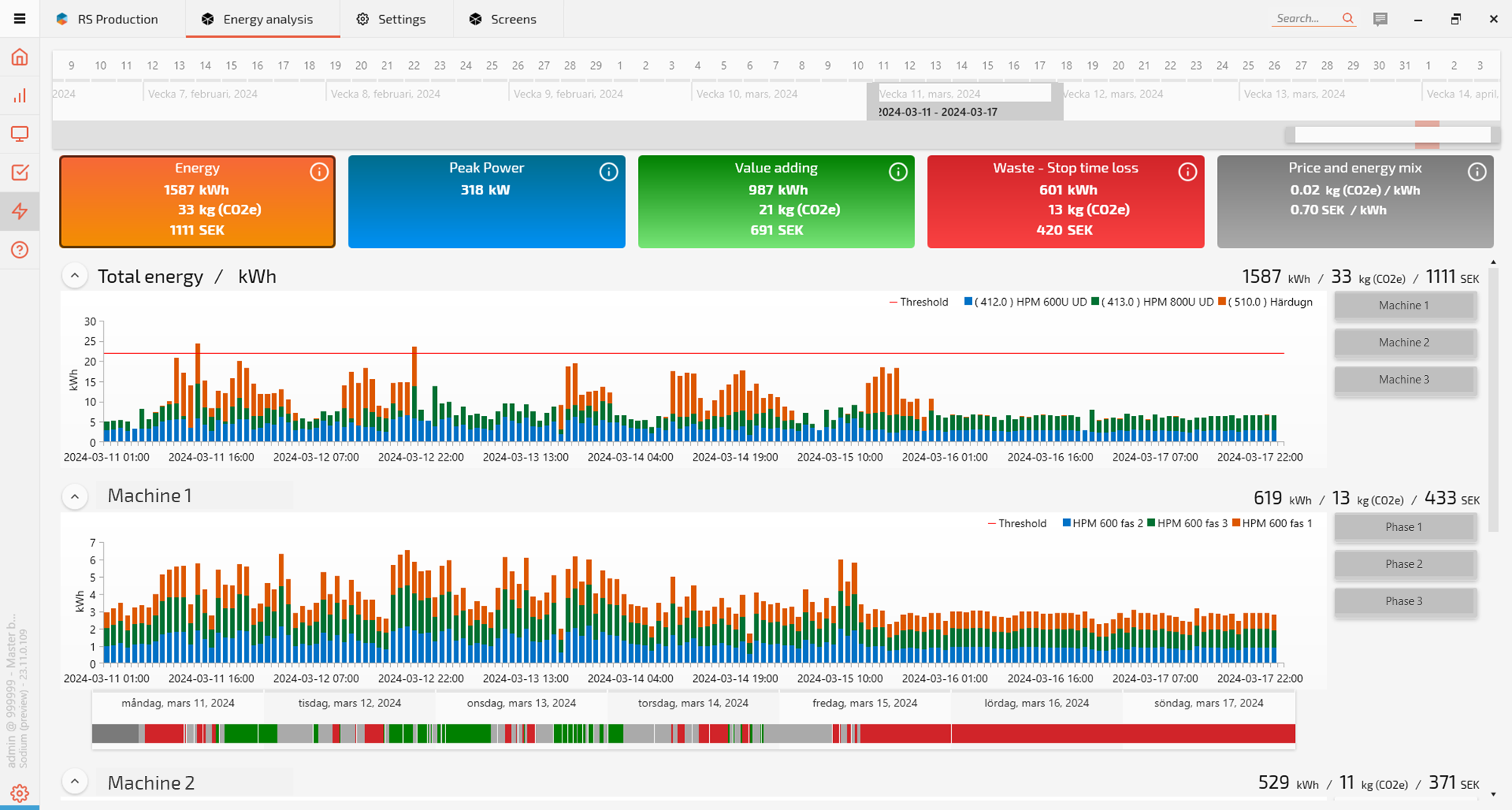This screenshot has height=810, width=1512.
Task: Collapse the Total energy section
Action: (75, 276)
